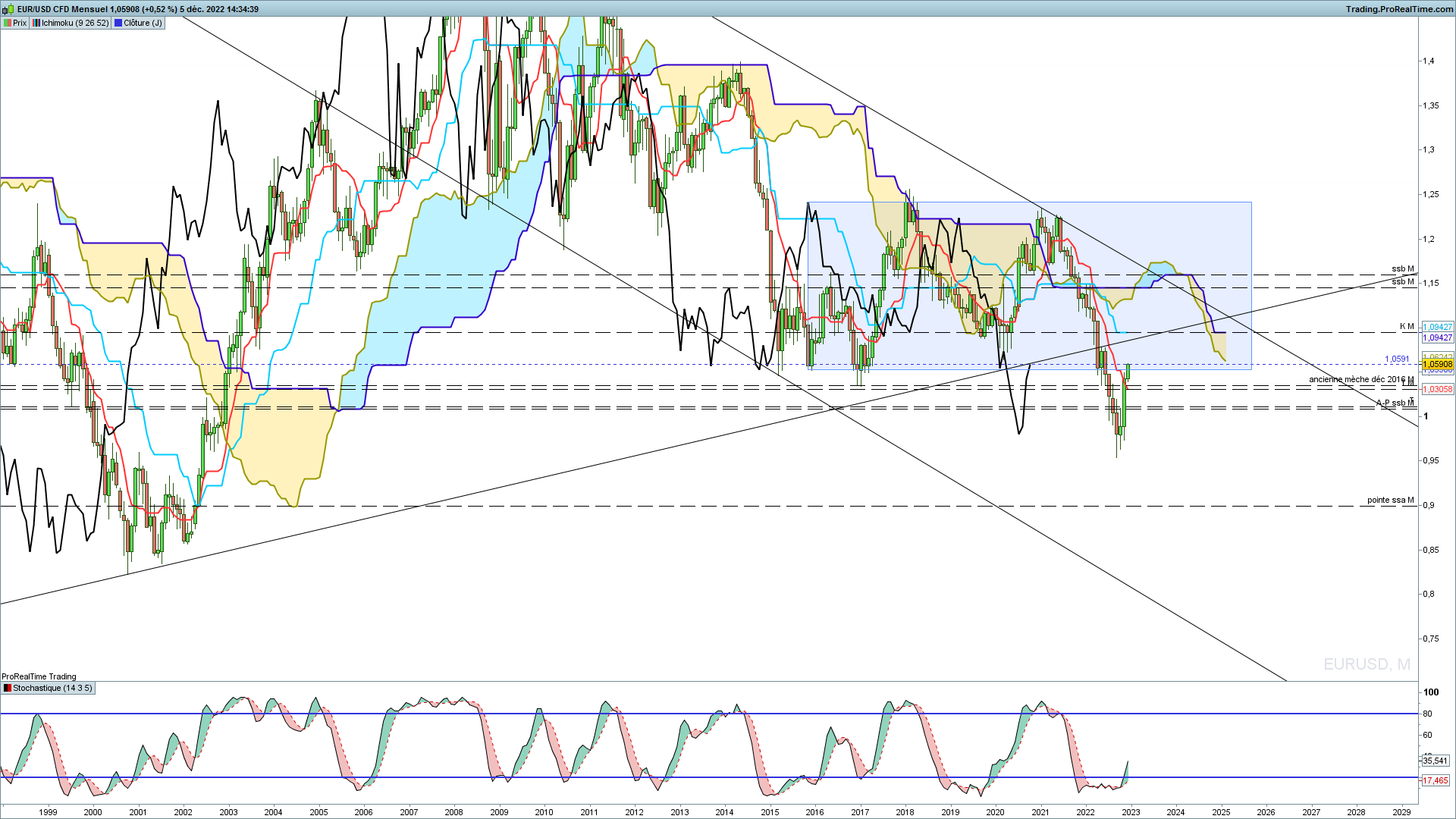Open the Stochastique (14 3 5) settings
The height and width of the screenshot is (819, 1456).
click(49, 688)
